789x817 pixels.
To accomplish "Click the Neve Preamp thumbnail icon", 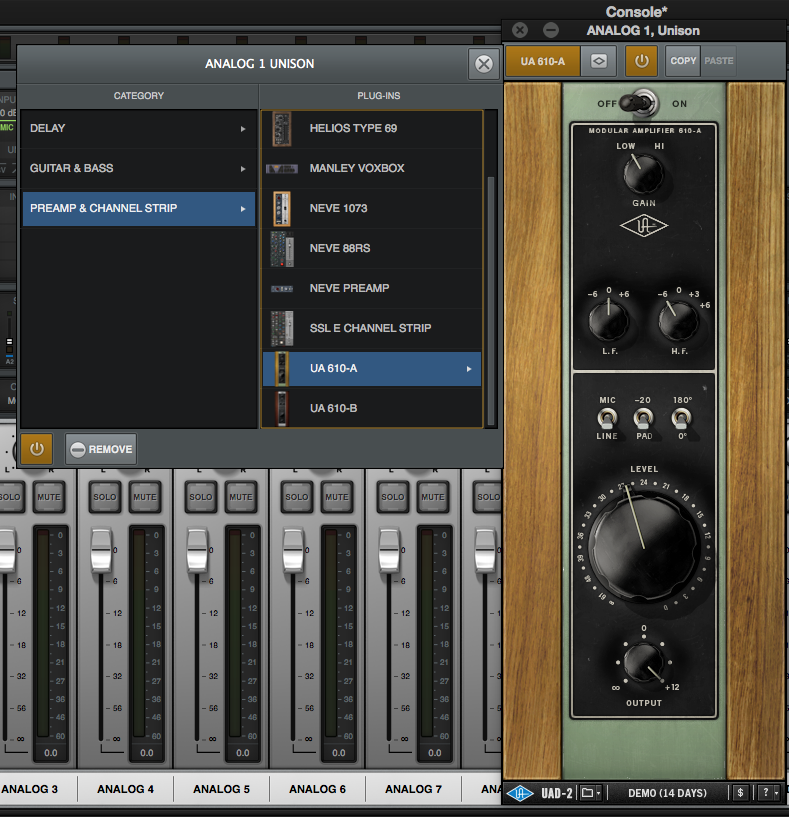I will point(282,288).
